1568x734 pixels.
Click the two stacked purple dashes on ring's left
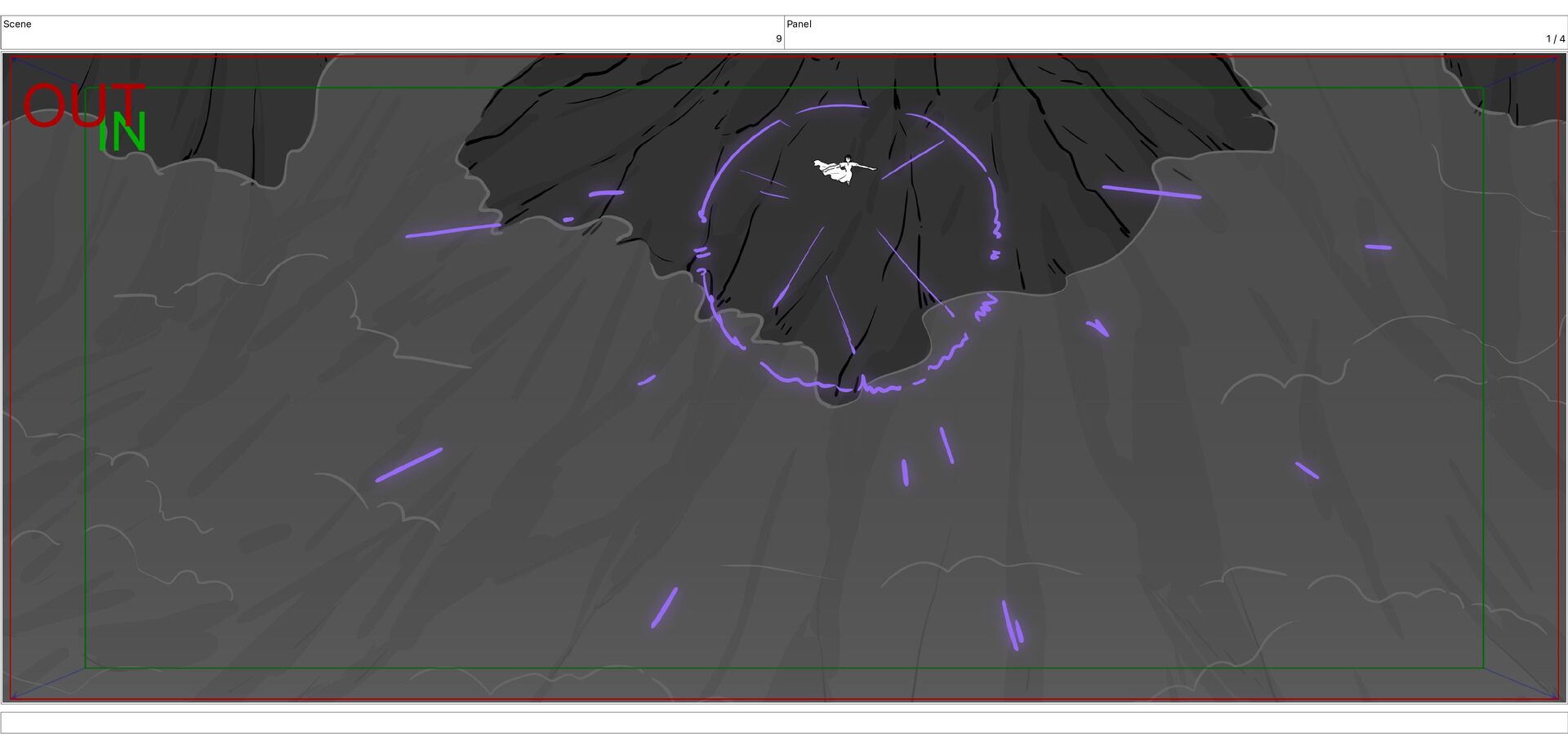(x=701, y=252)
